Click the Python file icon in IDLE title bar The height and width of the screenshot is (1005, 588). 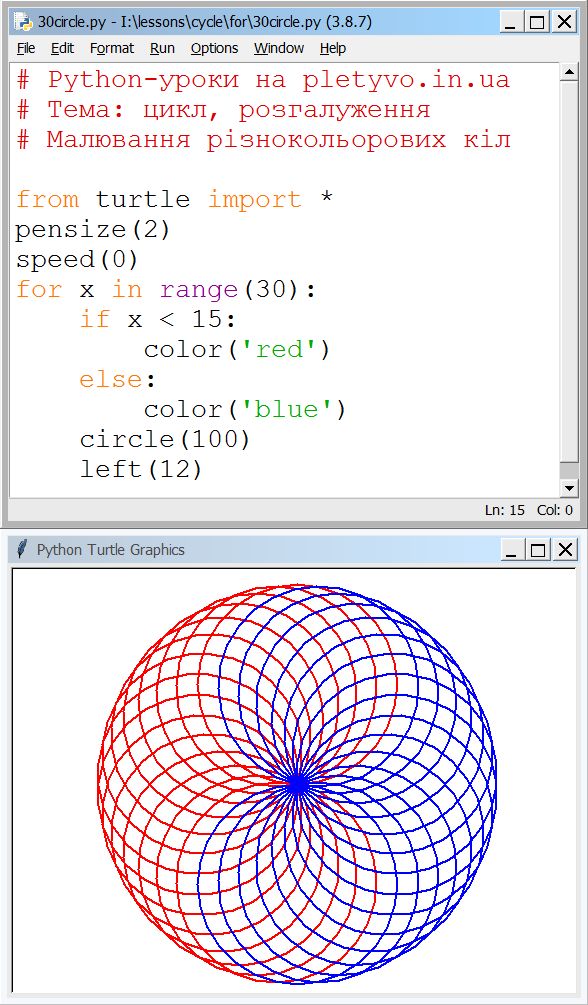point(24,22)
